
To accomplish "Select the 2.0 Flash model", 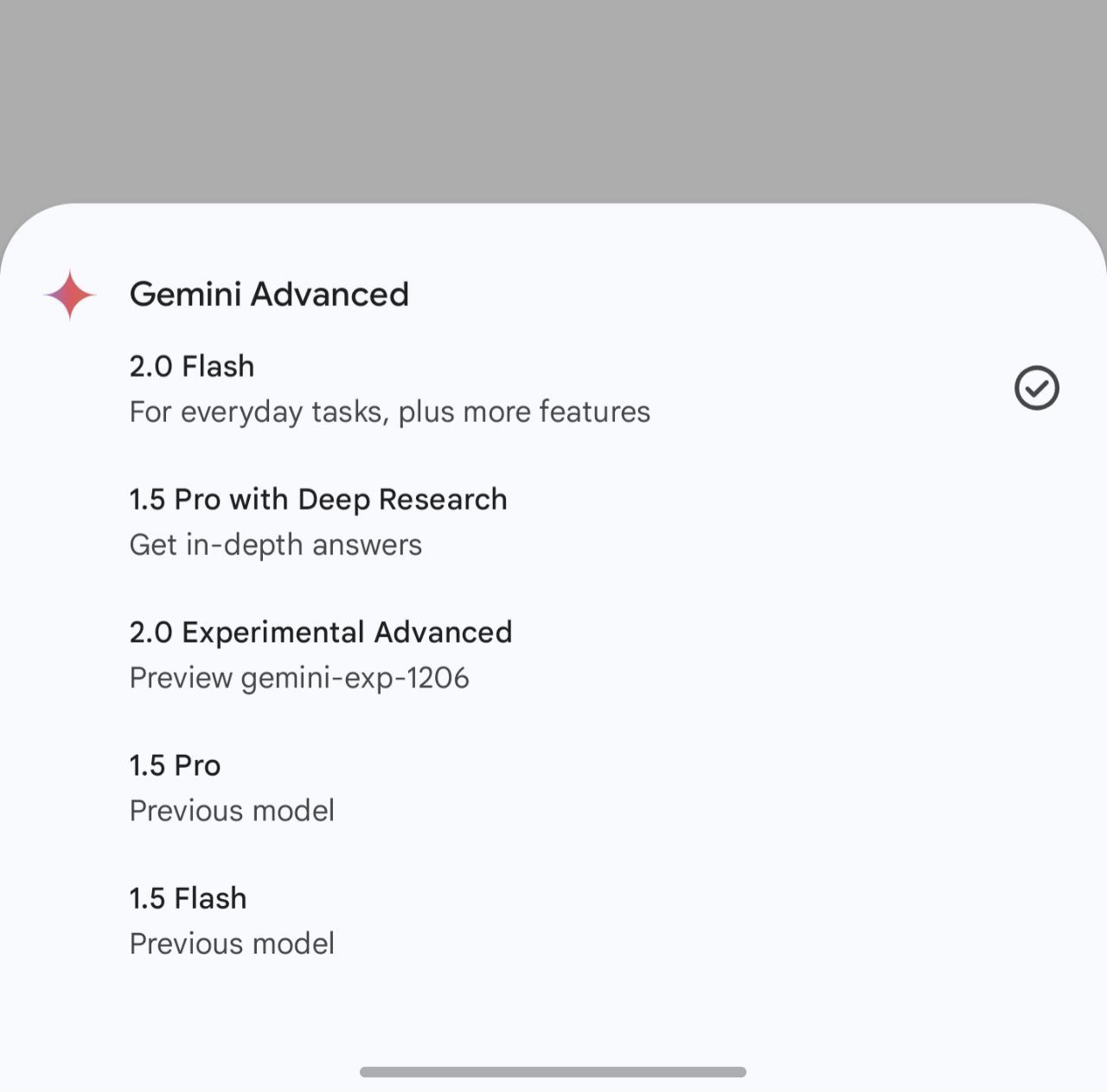I will [192, 367].
